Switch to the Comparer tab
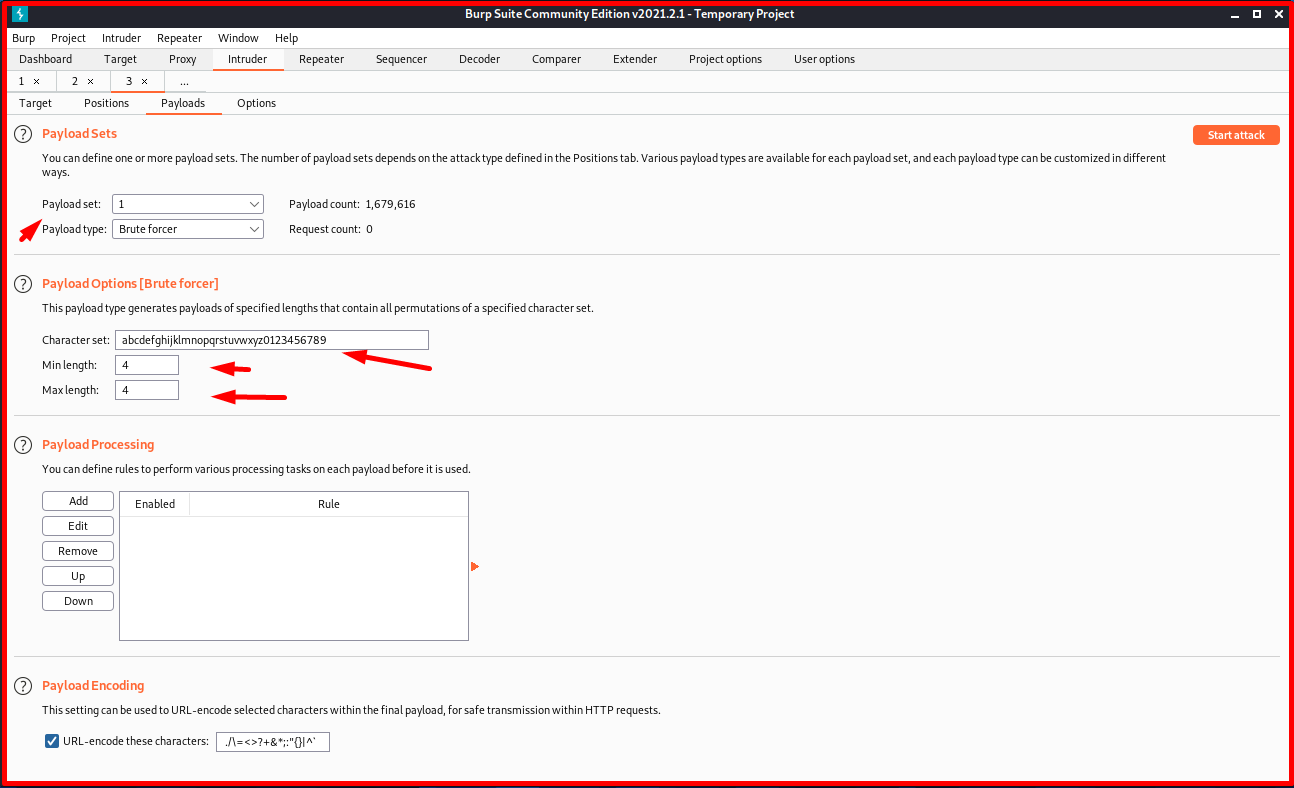Image resolution: width=1294 pixels, height=788 pixels. (557, 59)
